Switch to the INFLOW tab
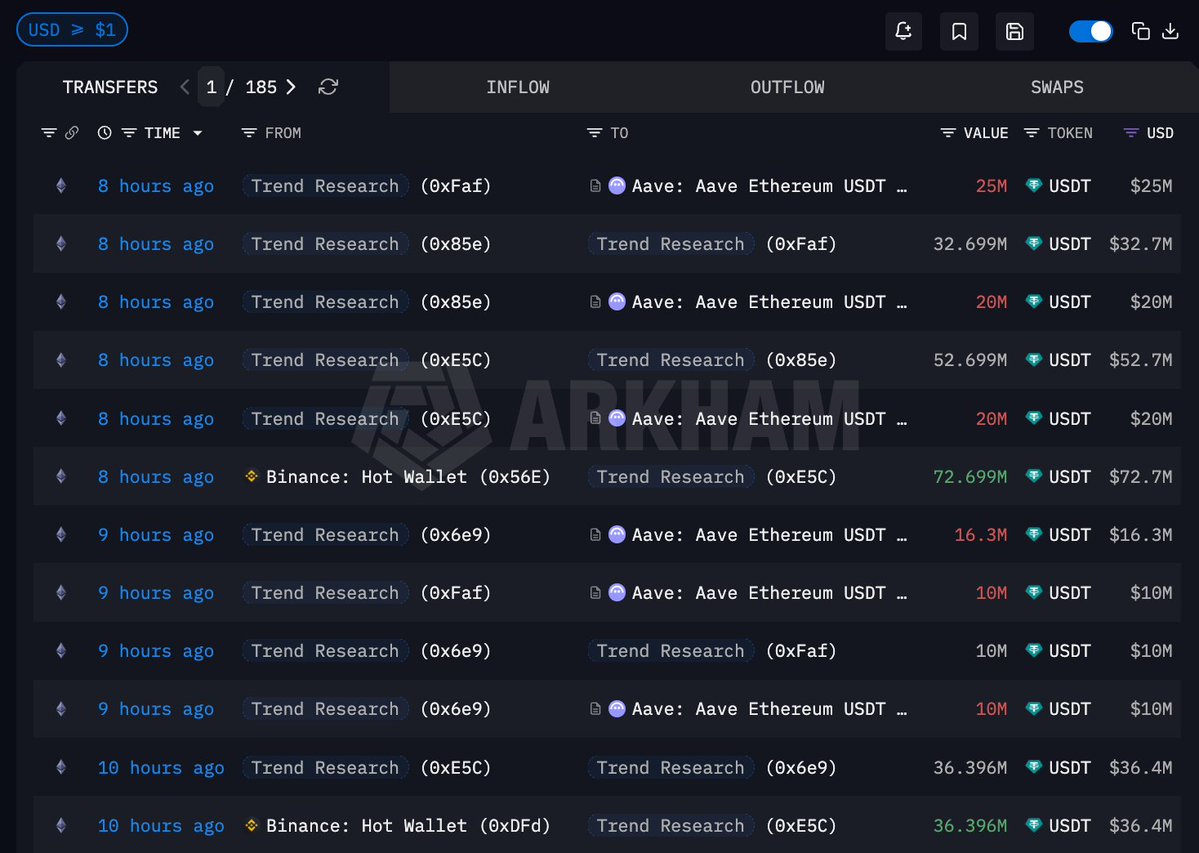 (x=517, y=87)
